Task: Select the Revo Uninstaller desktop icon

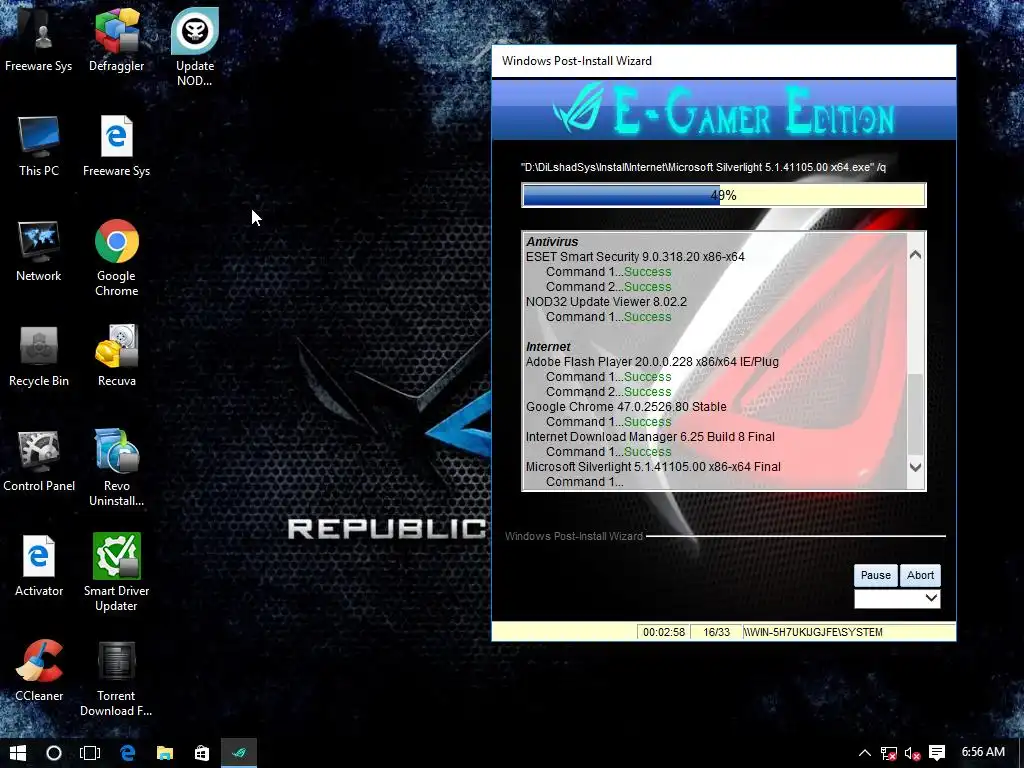Action: [116, 468]
